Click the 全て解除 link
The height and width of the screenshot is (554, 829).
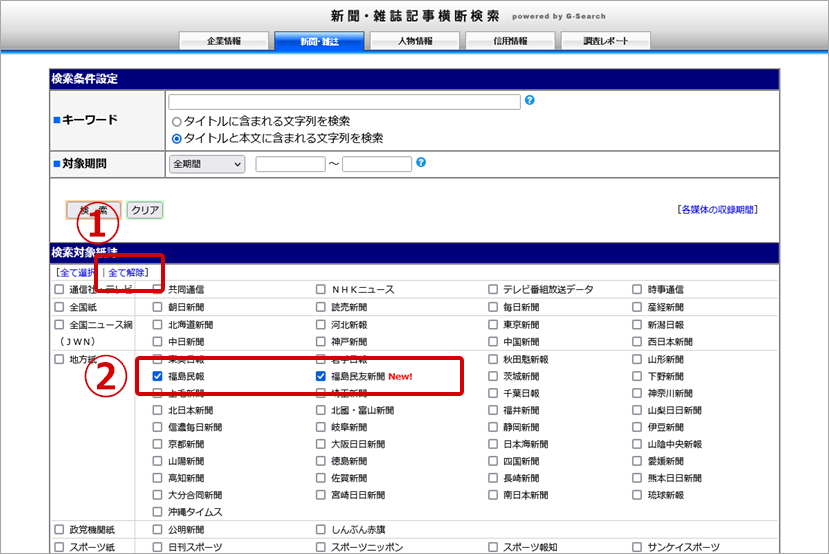pyautogui.click(x=127, y=272)
